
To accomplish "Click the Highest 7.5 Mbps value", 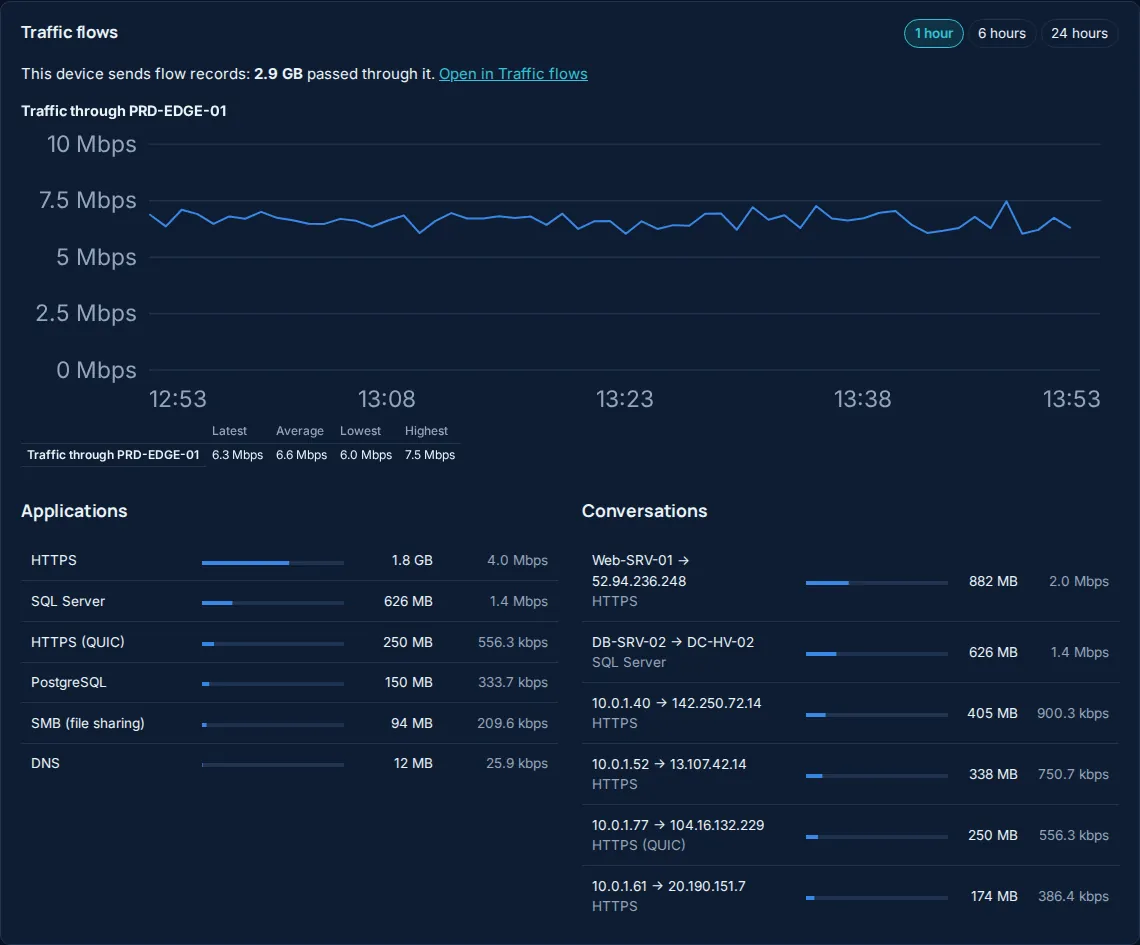I will pyautogui.click(x=430, y=455).
